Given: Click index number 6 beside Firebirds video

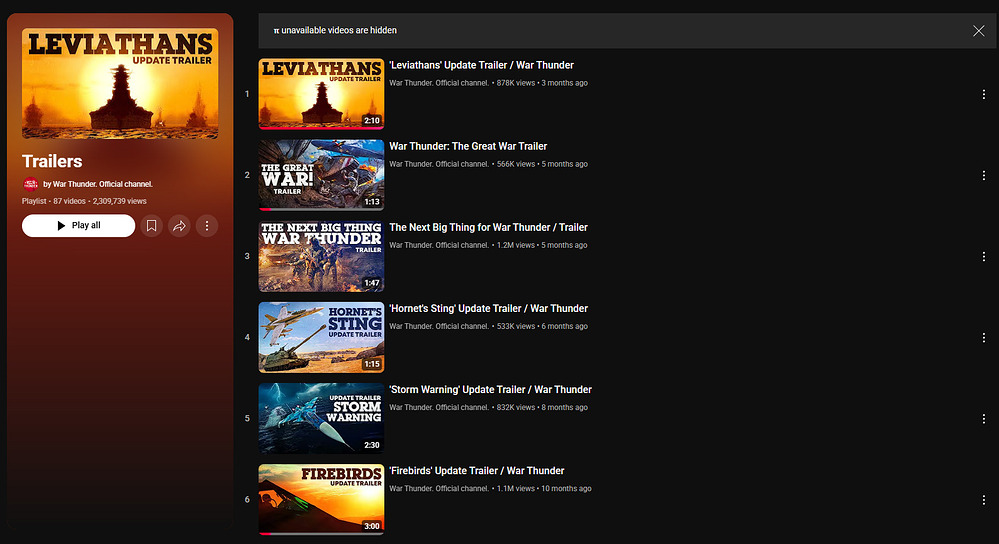Looking at the screenshot, I should point(247,499).
